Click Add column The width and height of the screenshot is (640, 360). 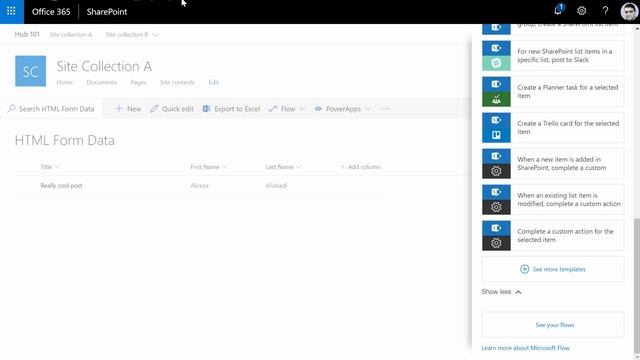tap(360, 167)
